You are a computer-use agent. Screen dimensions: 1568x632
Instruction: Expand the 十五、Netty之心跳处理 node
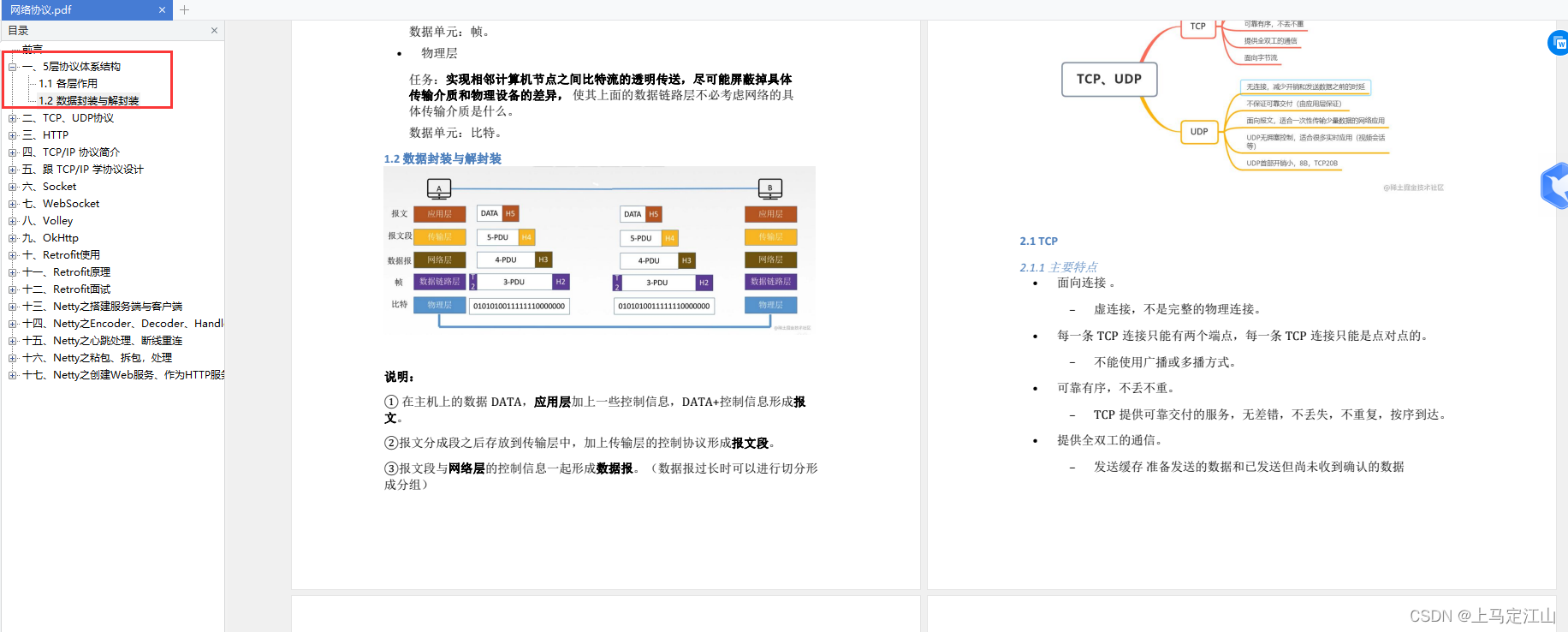(x=13, y=341)
